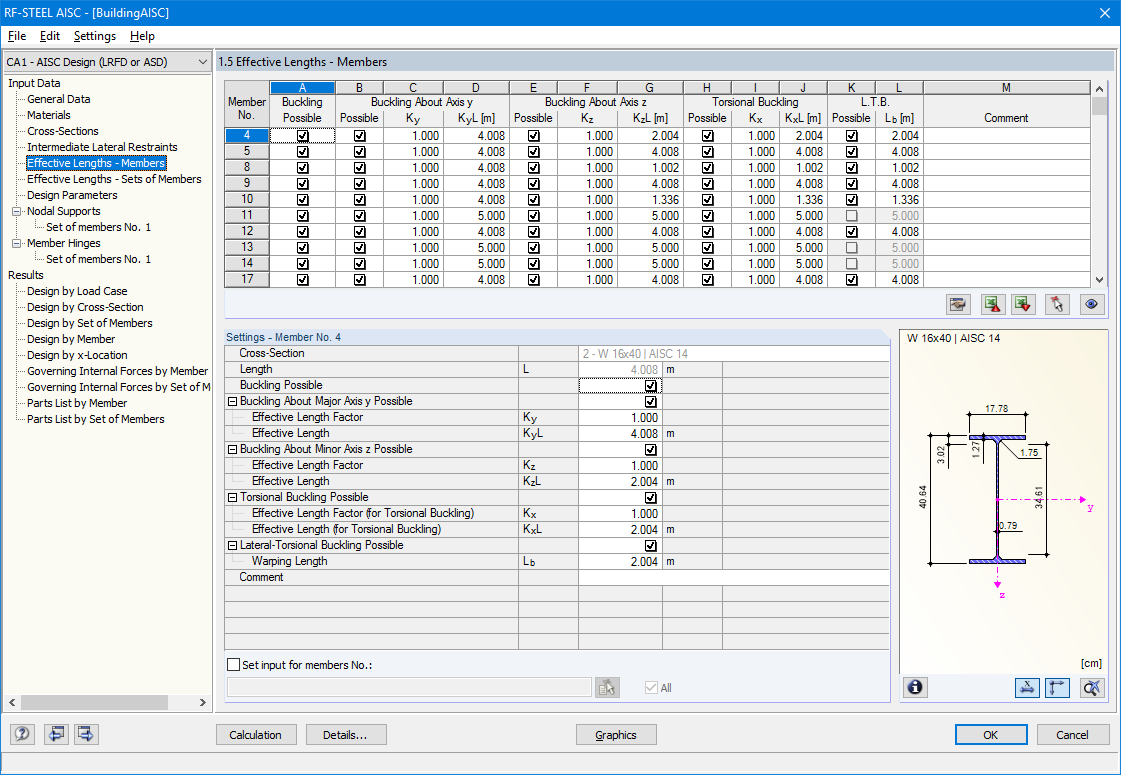
Task: Toggle Torsional Buckling Possible for member 8
Action: [707, 167]
